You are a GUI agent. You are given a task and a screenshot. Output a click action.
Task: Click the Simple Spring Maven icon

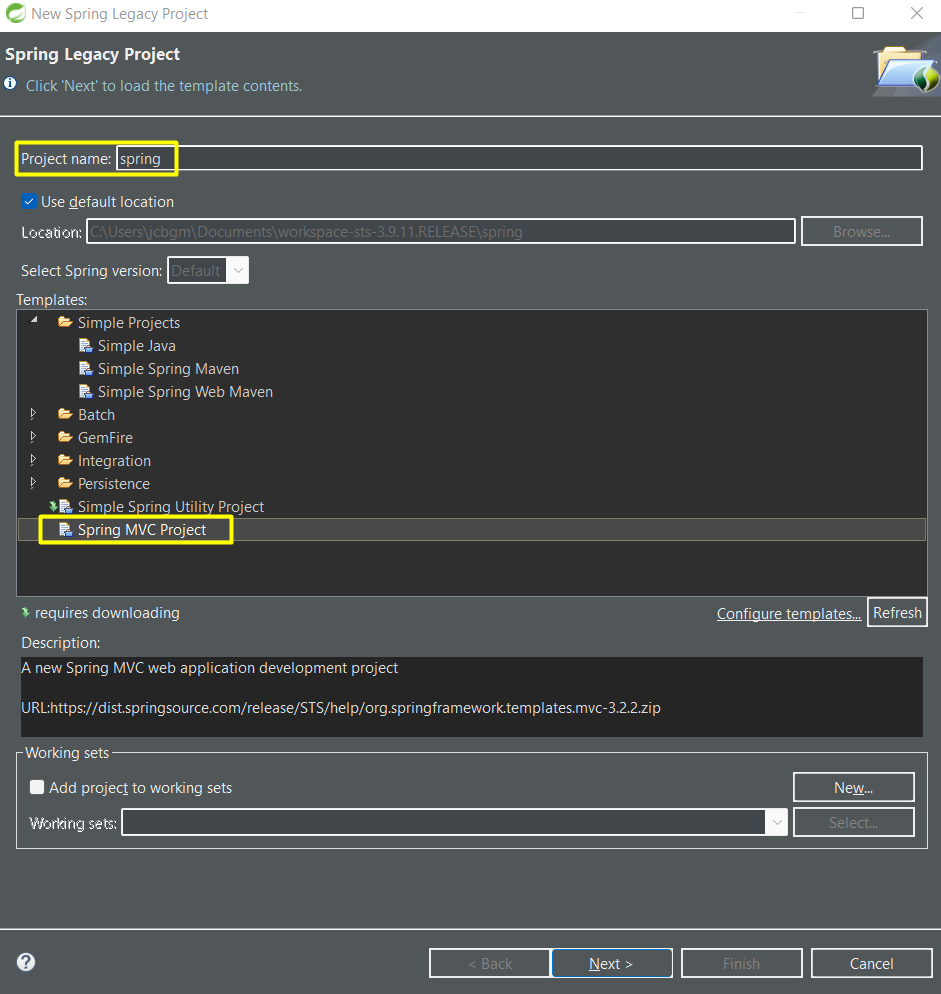(86, 368)
